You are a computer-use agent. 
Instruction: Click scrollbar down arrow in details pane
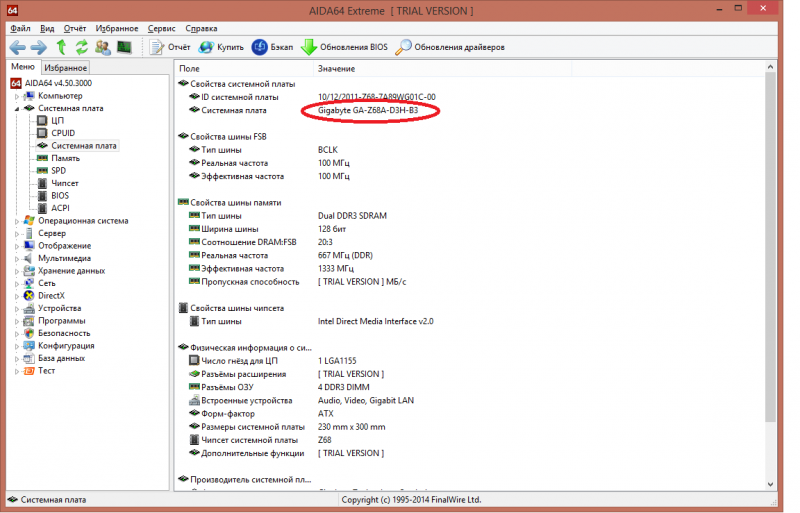coord(770,484)
